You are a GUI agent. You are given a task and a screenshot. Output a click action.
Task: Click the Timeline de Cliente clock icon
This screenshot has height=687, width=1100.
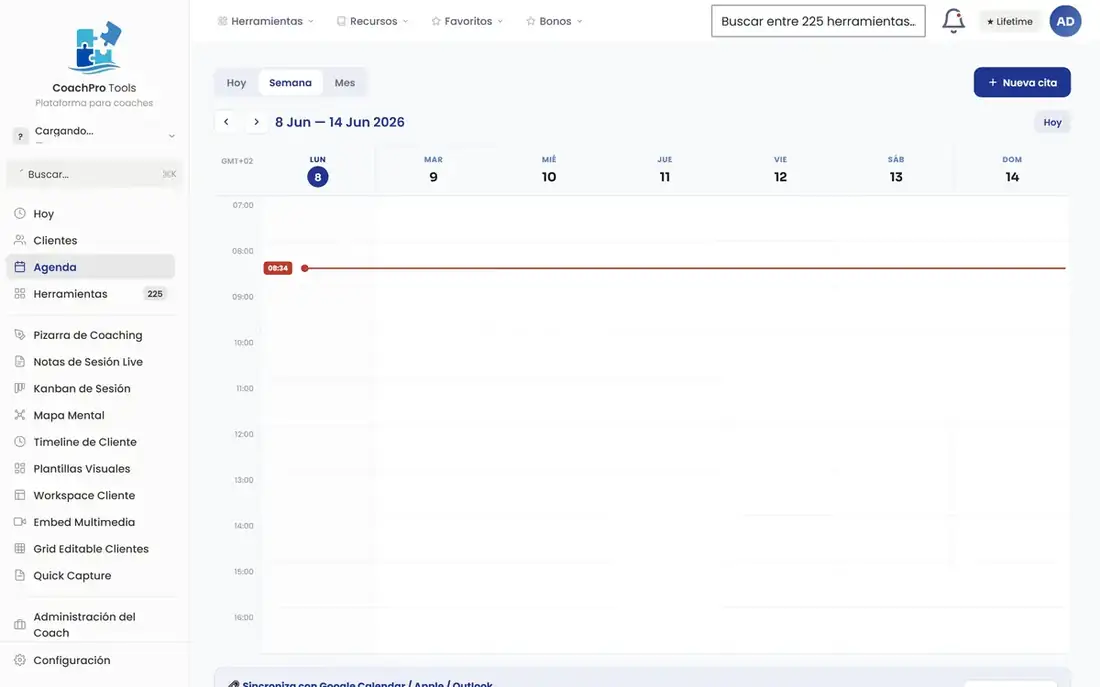20,441
